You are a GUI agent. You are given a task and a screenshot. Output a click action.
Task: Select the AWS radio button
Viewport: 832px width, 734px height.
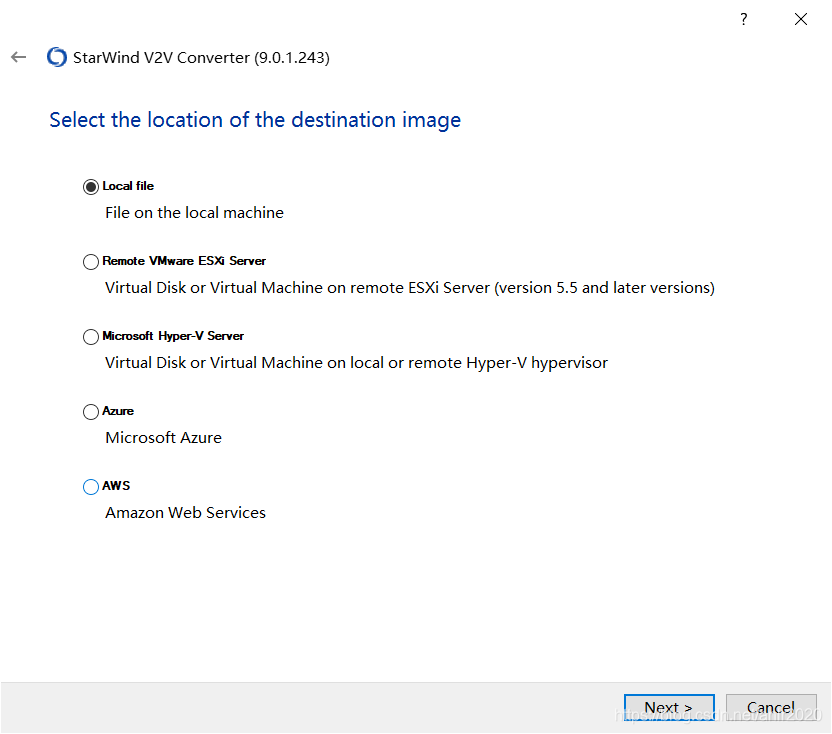(91, 486)
